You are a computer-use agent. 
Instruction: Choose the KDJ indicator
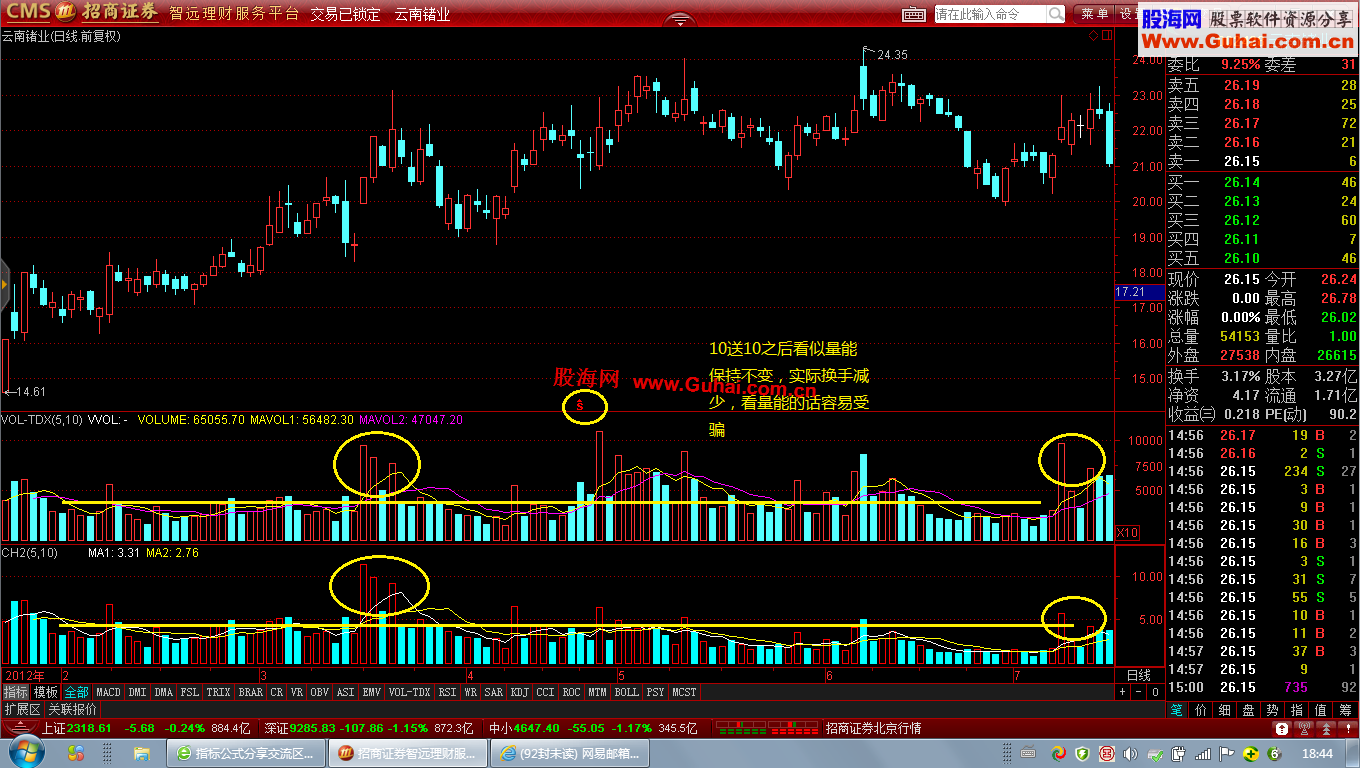tap(520, 692)
